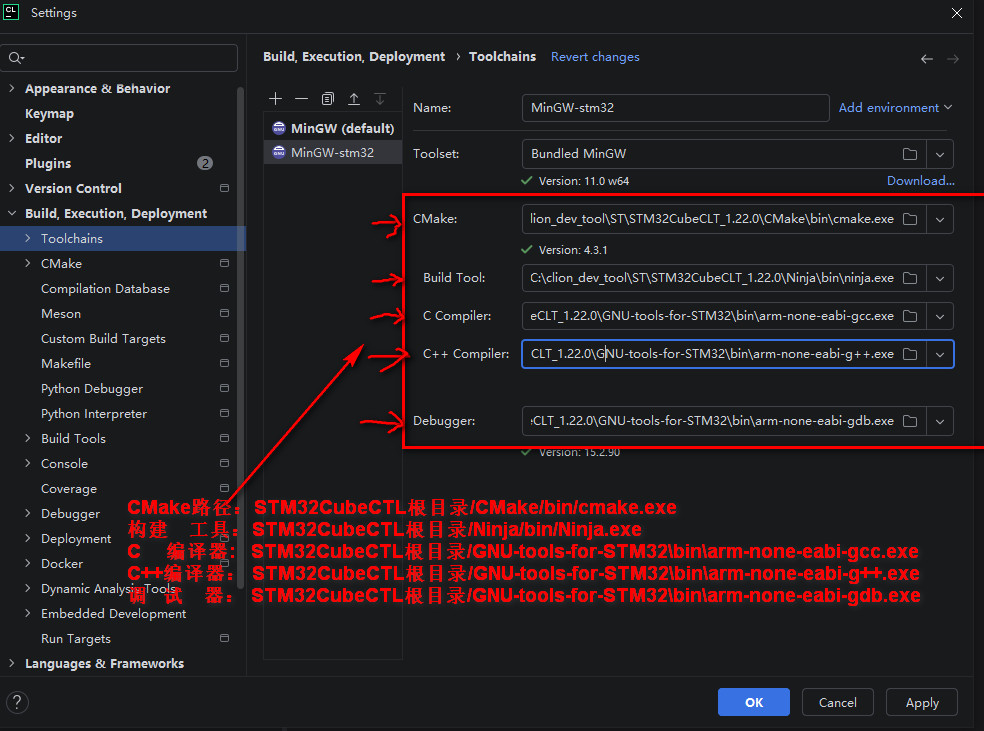Expand the Appearance & Behavior section
Viewport: 984px width, 731px height.
pyautogui.click(x=11, y=88)
